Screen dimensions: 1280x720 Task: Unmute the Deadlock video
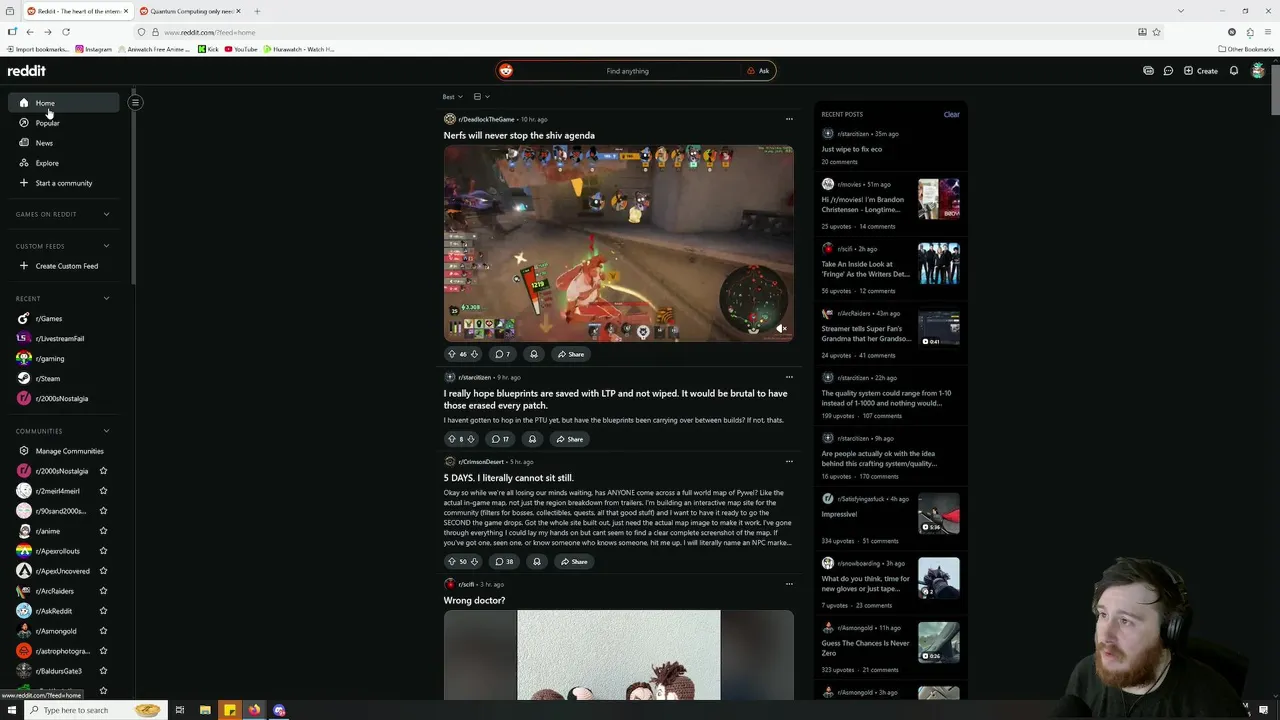click(781, 328)
